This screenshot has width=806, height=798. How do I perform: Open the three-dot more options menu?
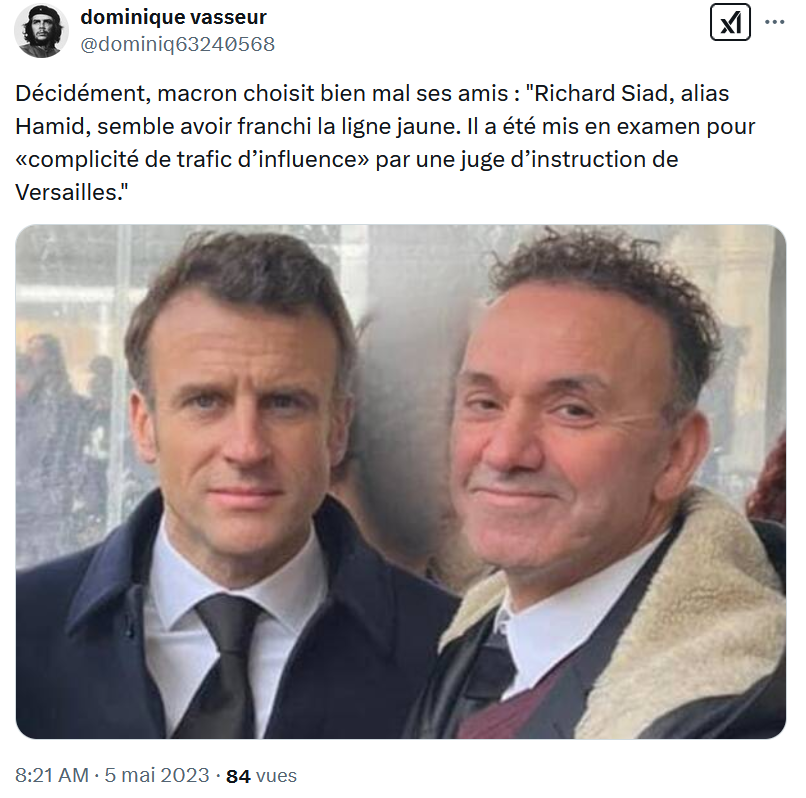click(x=775, y=22)
